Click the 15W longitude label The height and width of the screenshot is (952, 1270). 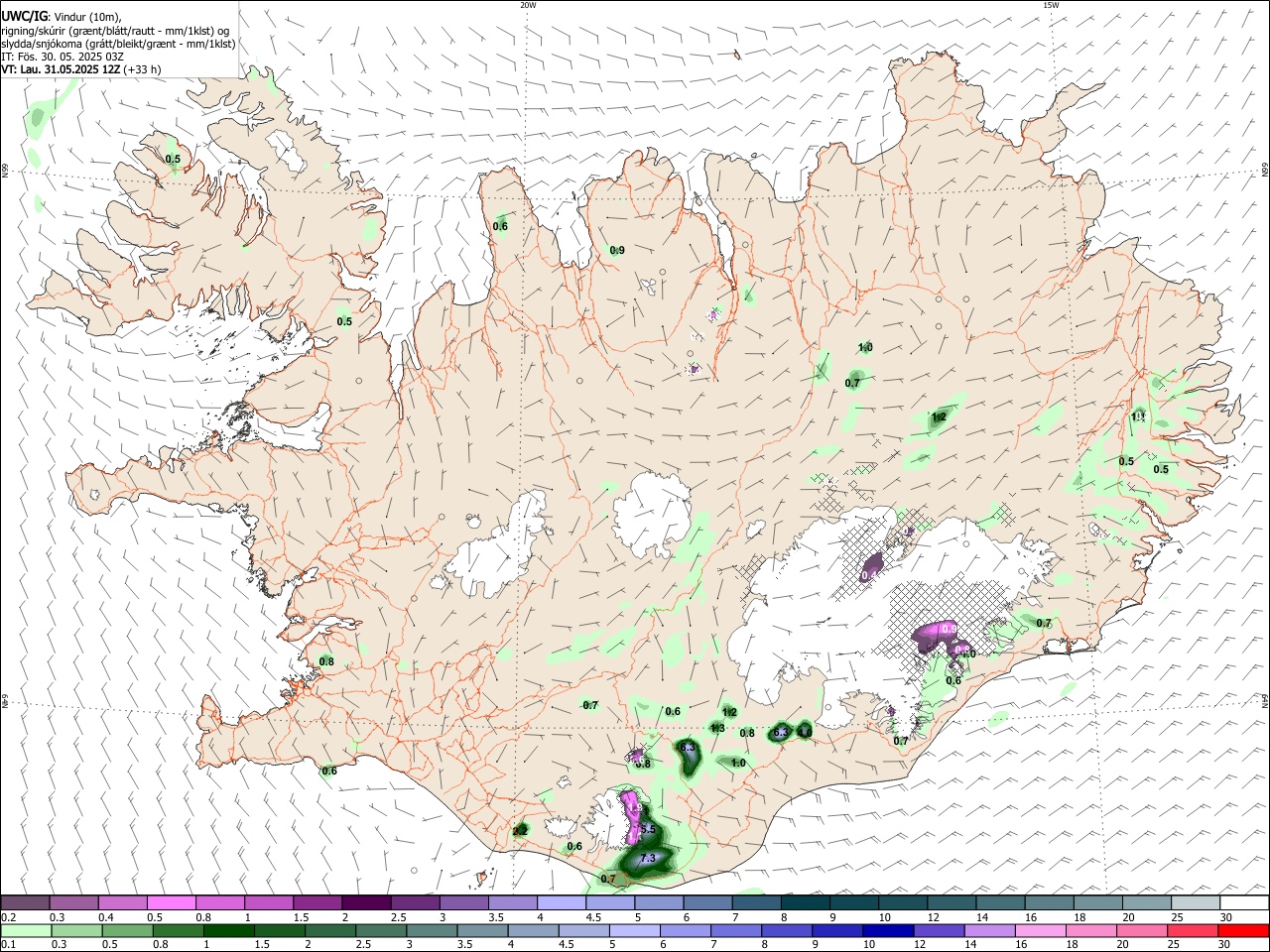(1050, 5)
